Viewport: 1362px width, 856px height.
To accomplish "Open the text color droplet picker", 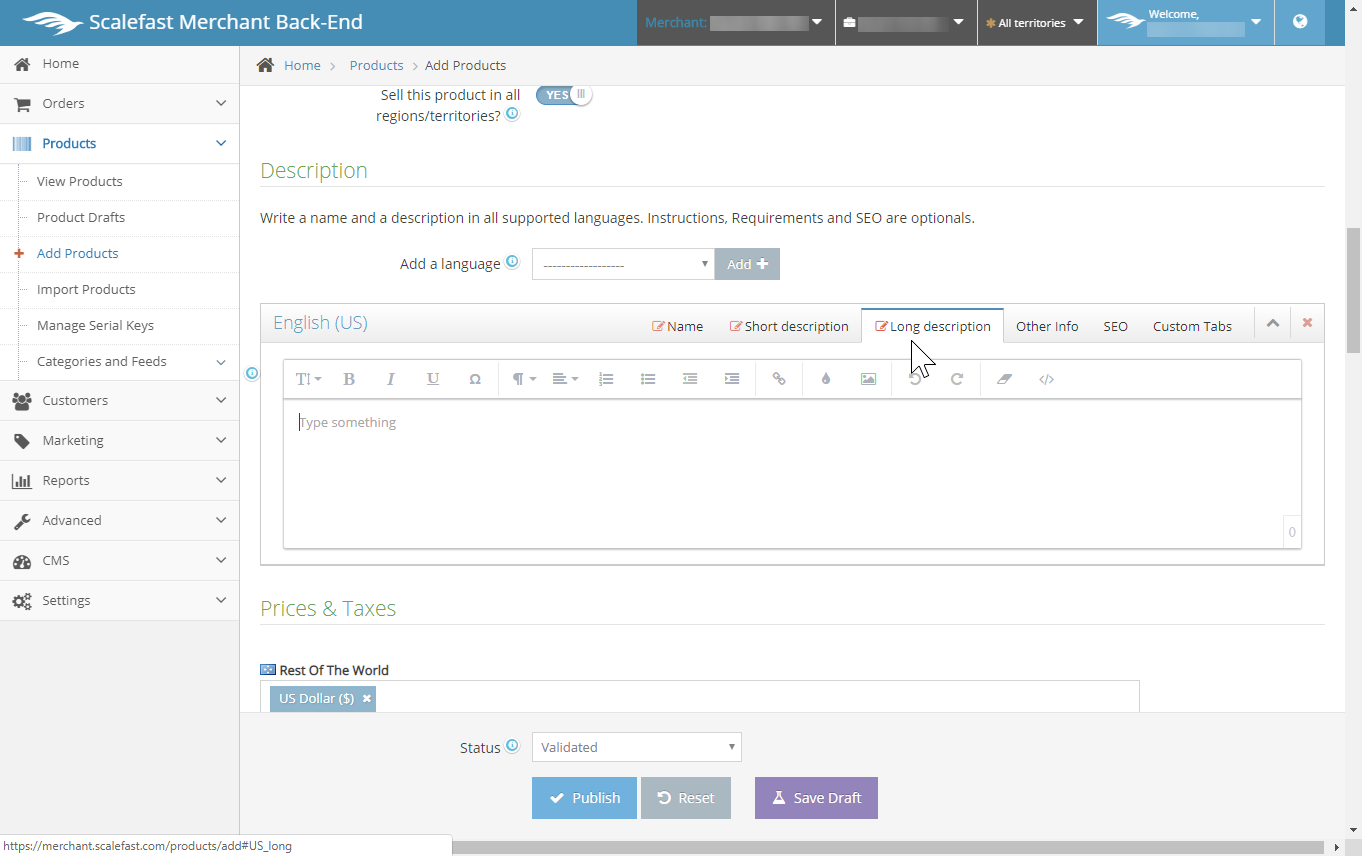I will pos(826,379).
